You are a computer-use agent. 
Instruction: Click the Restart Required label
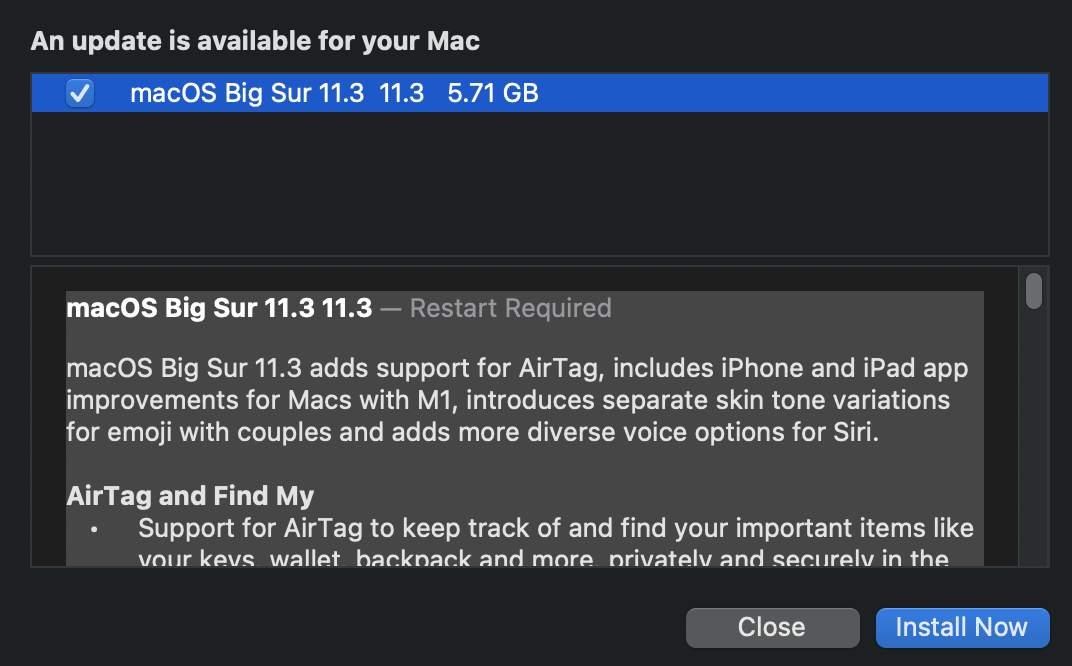click(510, 308)
